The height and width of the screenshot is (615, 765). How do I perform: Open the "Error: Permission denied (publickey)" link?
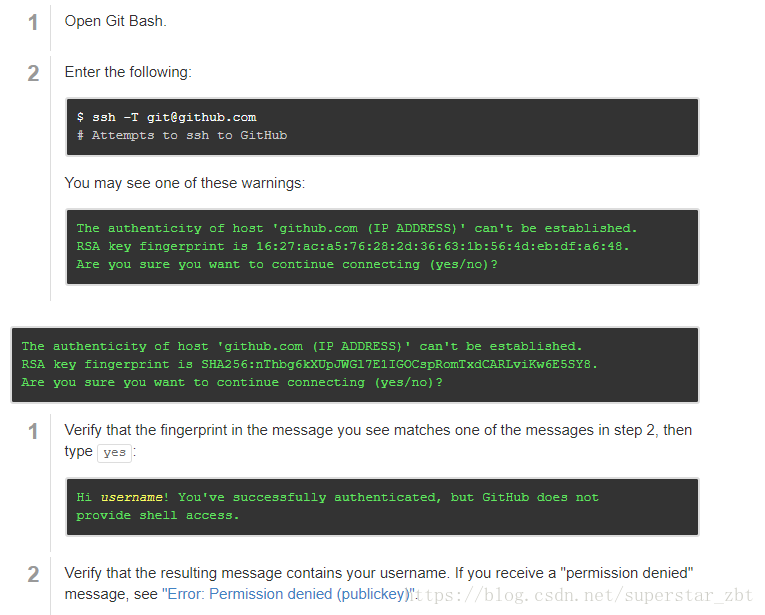click(288, 594)
